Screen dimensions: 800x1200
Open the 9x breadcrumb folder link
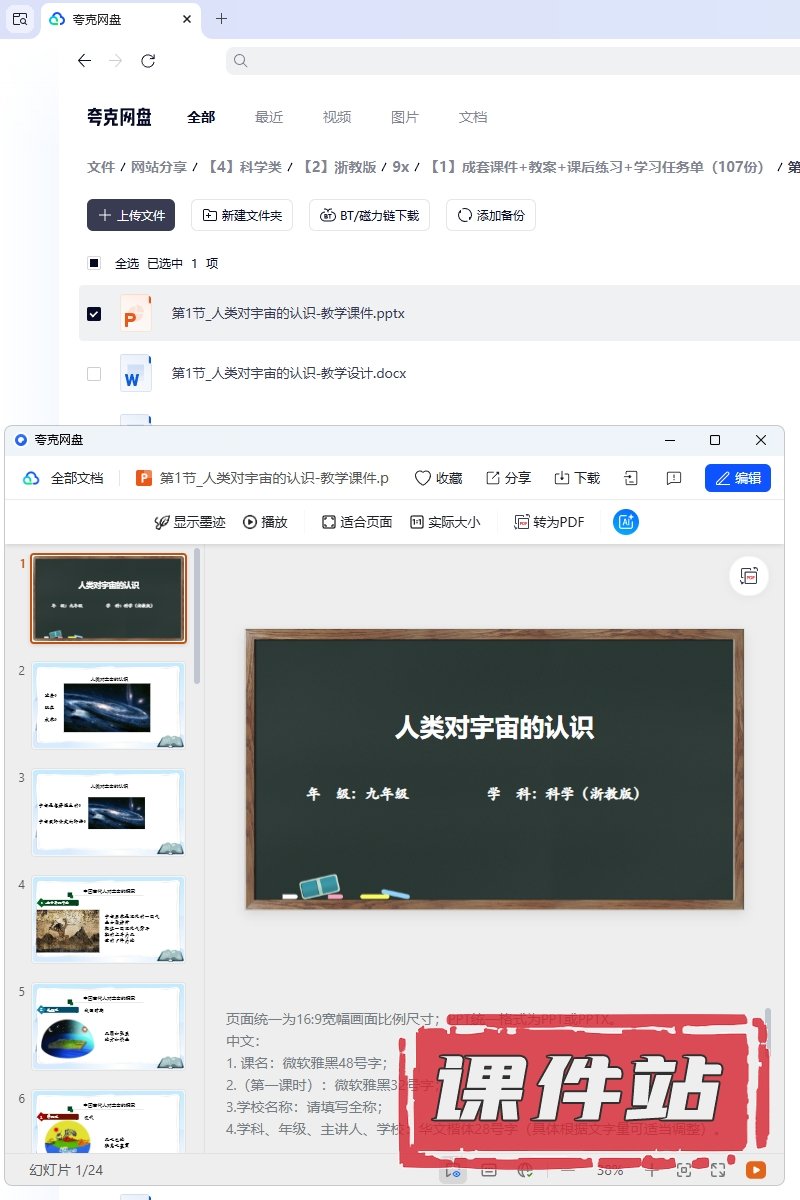400,167
